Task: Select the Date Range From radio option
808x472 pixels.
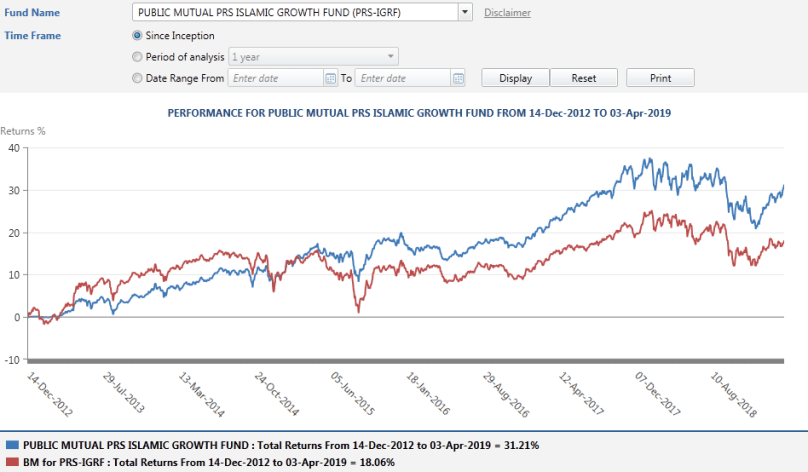Action: coord(137,78)
